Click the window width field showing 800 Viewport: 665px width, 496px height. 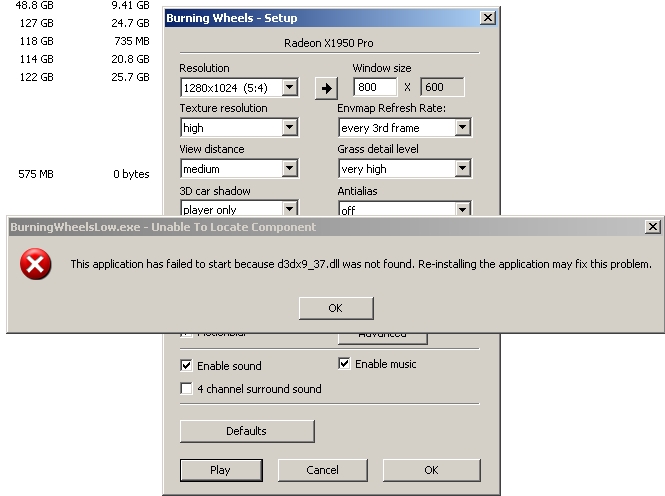tap(375, 88)
